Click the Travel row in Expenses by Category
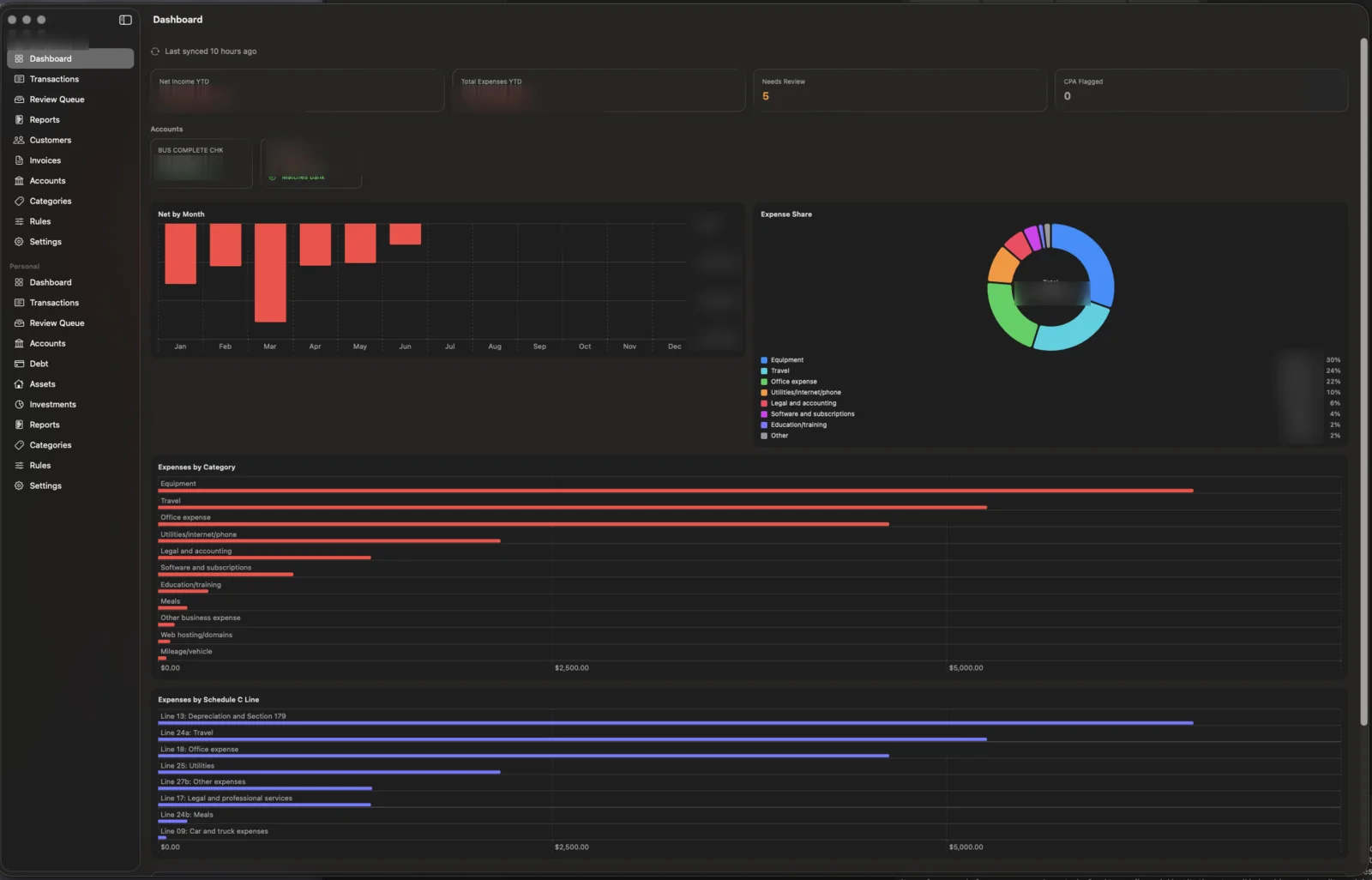 click(749, 503)
